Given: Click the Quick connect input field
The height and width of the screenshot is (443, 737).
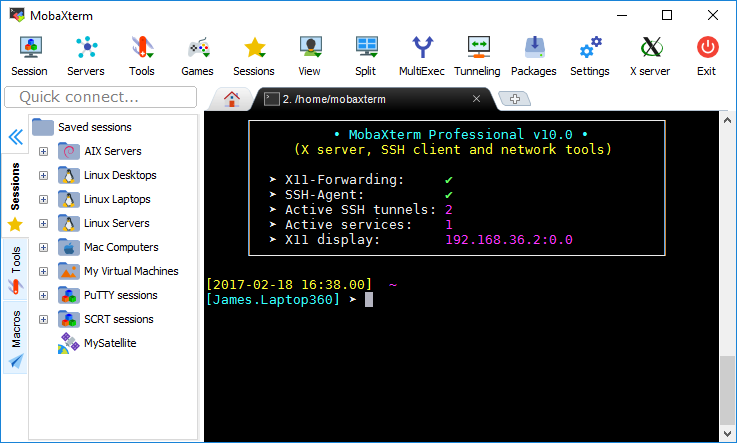Looking at the screenshot, I should pos(101,97).
